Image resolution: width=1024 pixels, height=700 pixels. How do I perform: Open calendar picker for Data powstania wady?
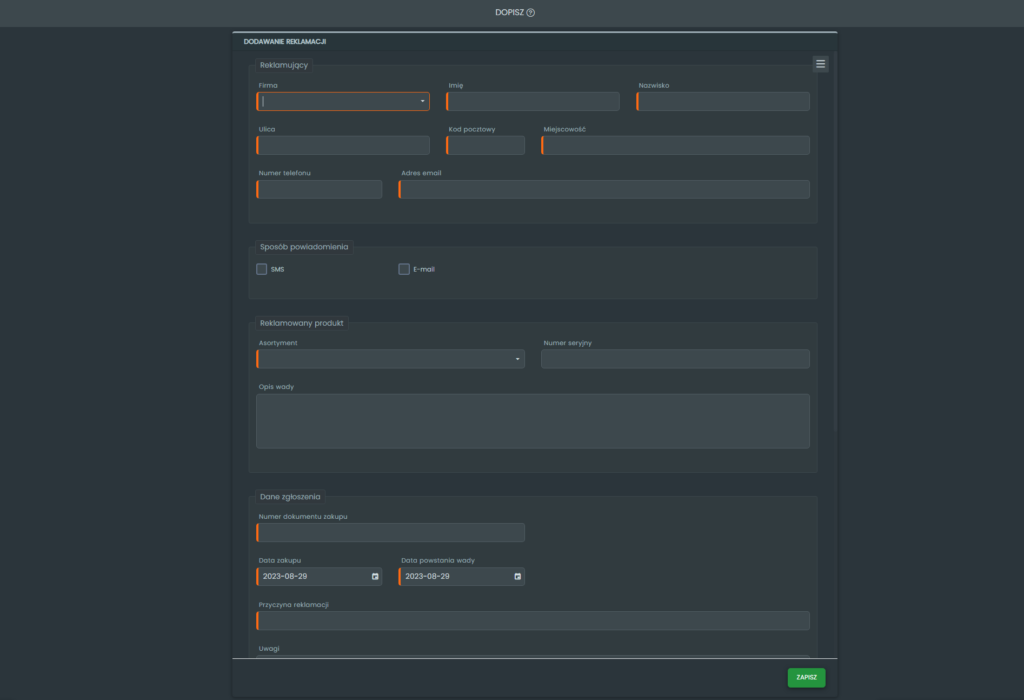point(518,577)
